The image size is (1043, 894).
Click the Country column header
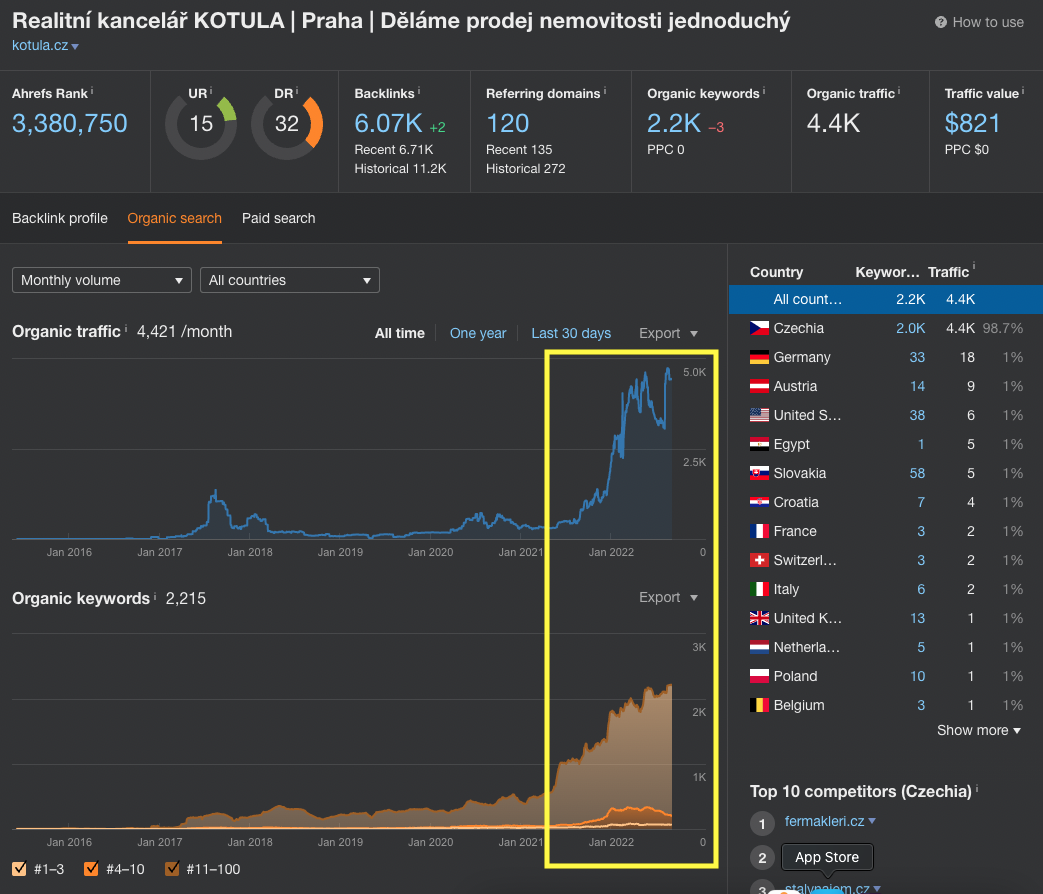776,272
